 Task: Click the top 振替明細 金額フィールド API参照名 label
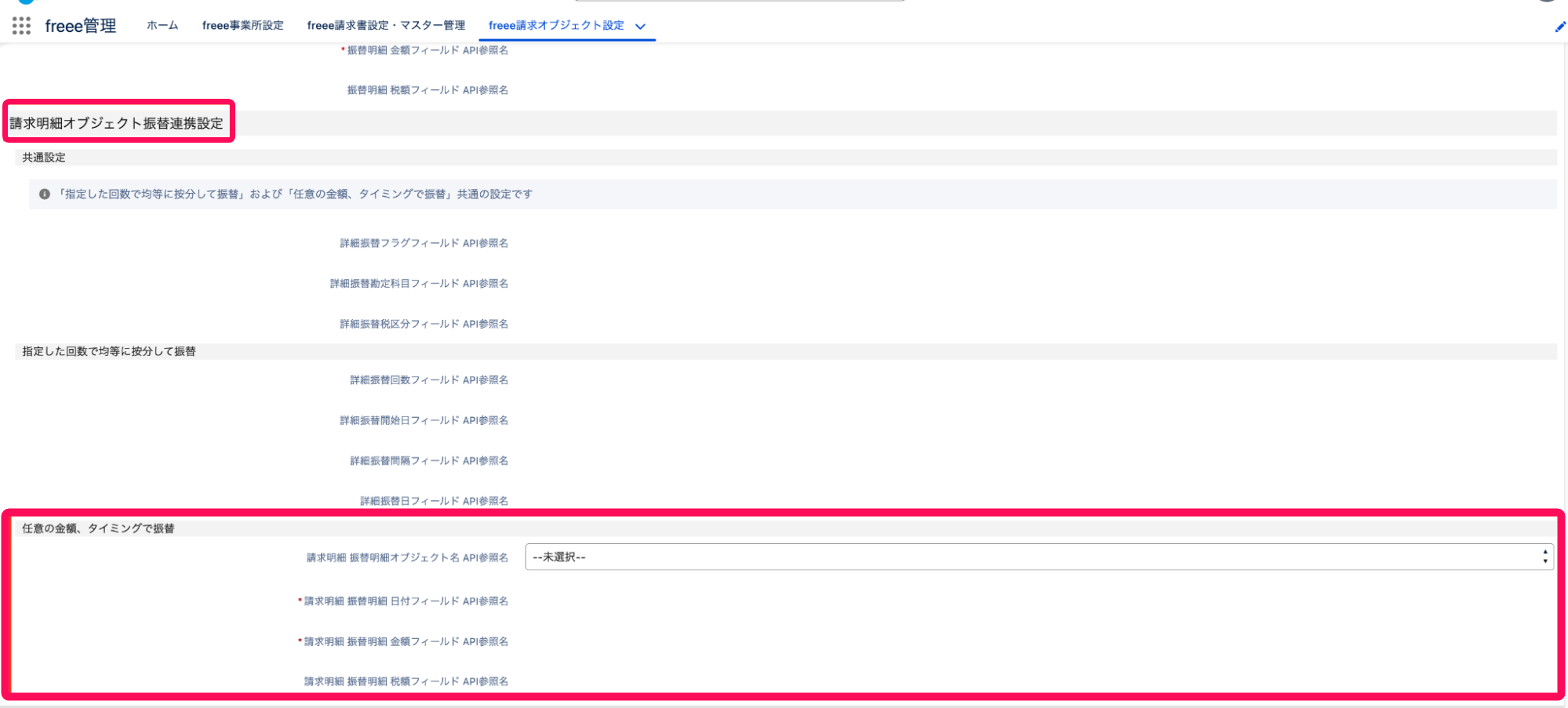coord(427,50)
